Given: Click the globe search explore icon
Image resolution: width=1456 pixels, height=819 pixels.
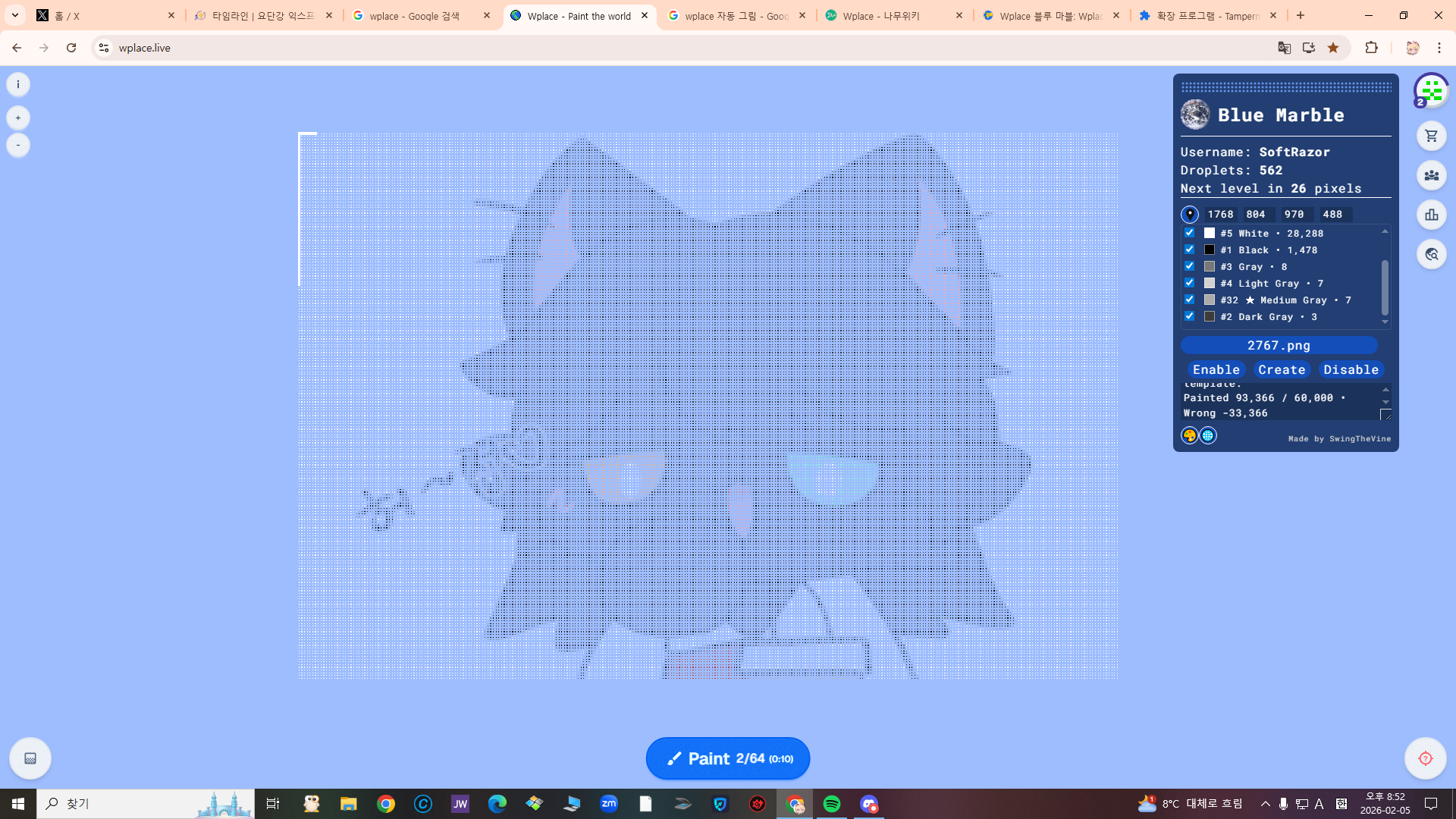Looking at the screenshot, I should (1431, 255).
